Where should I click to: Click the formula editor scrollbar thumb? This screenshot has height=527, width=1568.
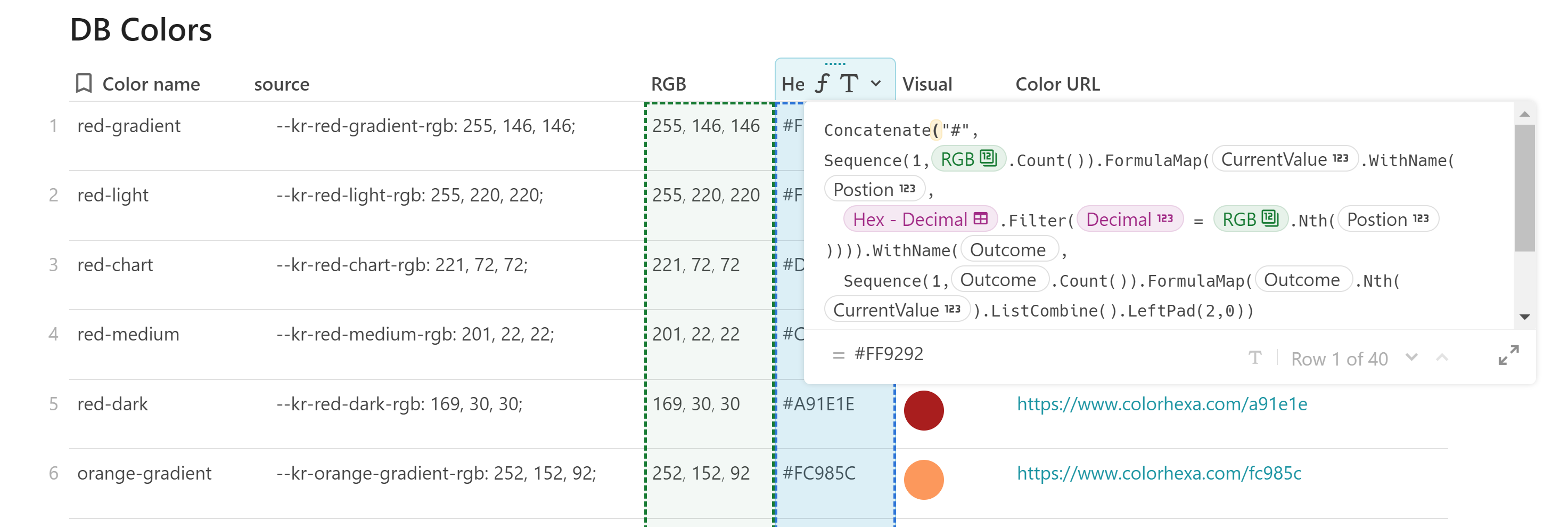[x=1524, y=188]
